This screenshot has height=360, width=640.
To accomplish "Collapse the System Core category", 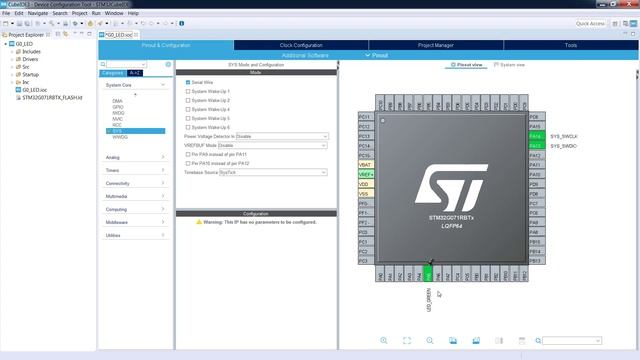I will click(x=135, y=85).
